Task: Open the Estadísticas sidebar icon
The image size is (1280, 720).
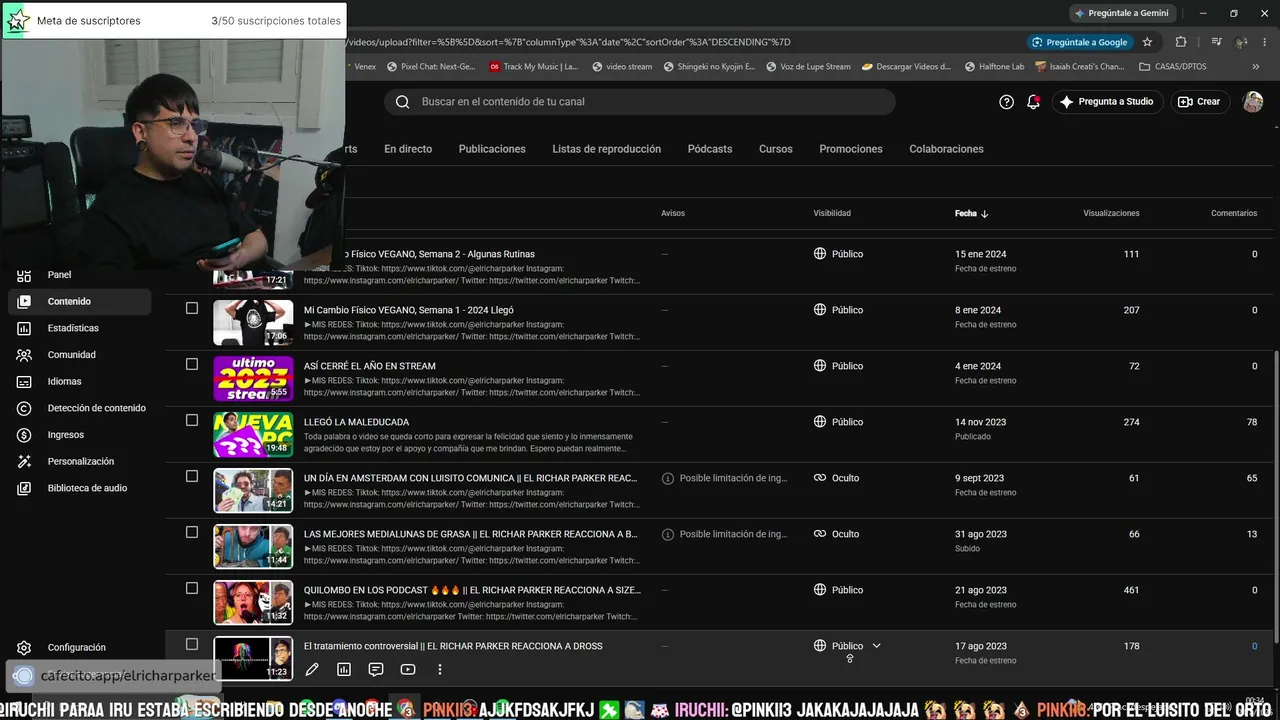Action: pyautogui.click(x=25, y=328)
